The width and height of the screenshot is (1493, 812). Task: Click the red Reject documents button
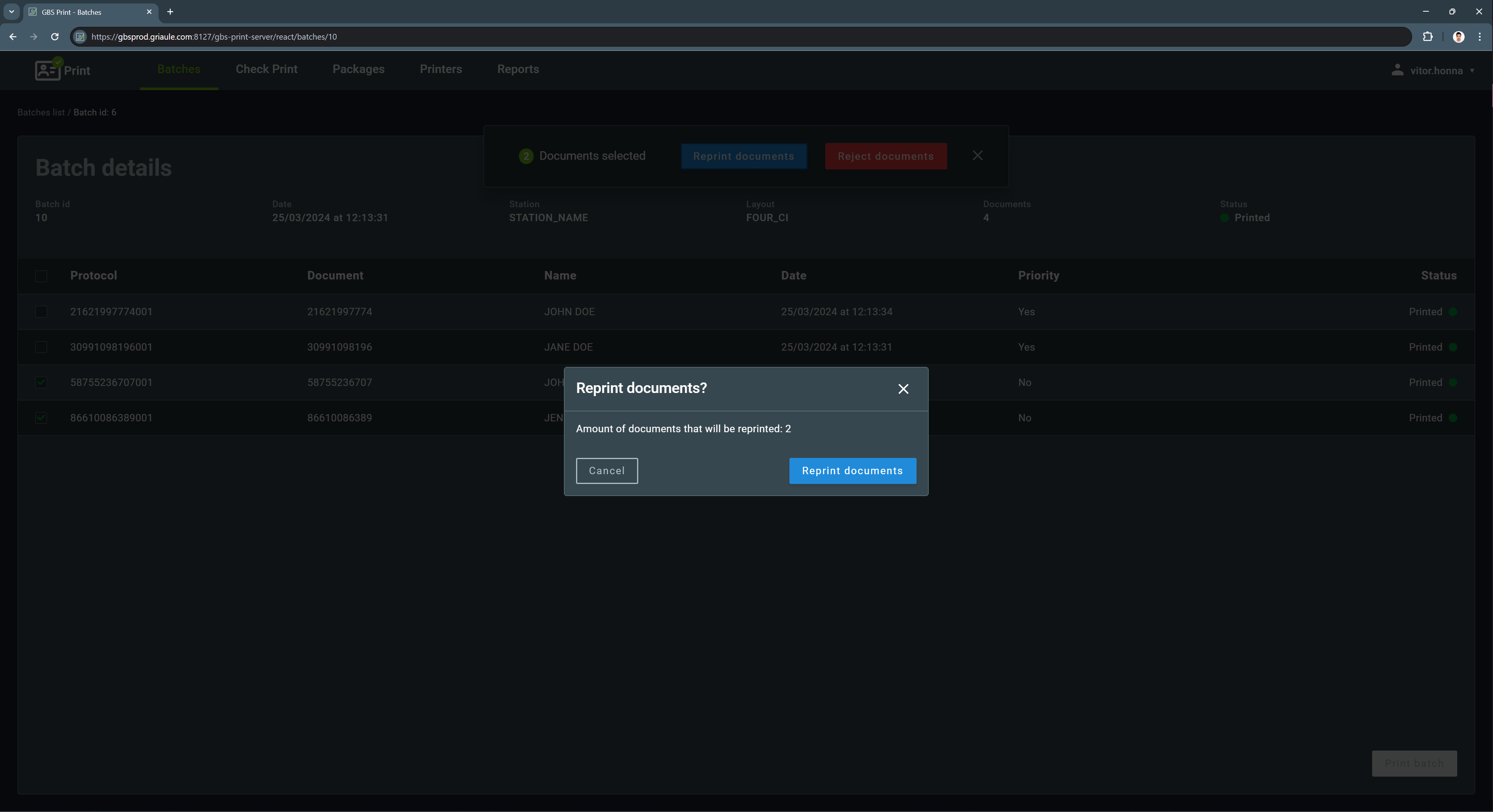pos(885,157)
